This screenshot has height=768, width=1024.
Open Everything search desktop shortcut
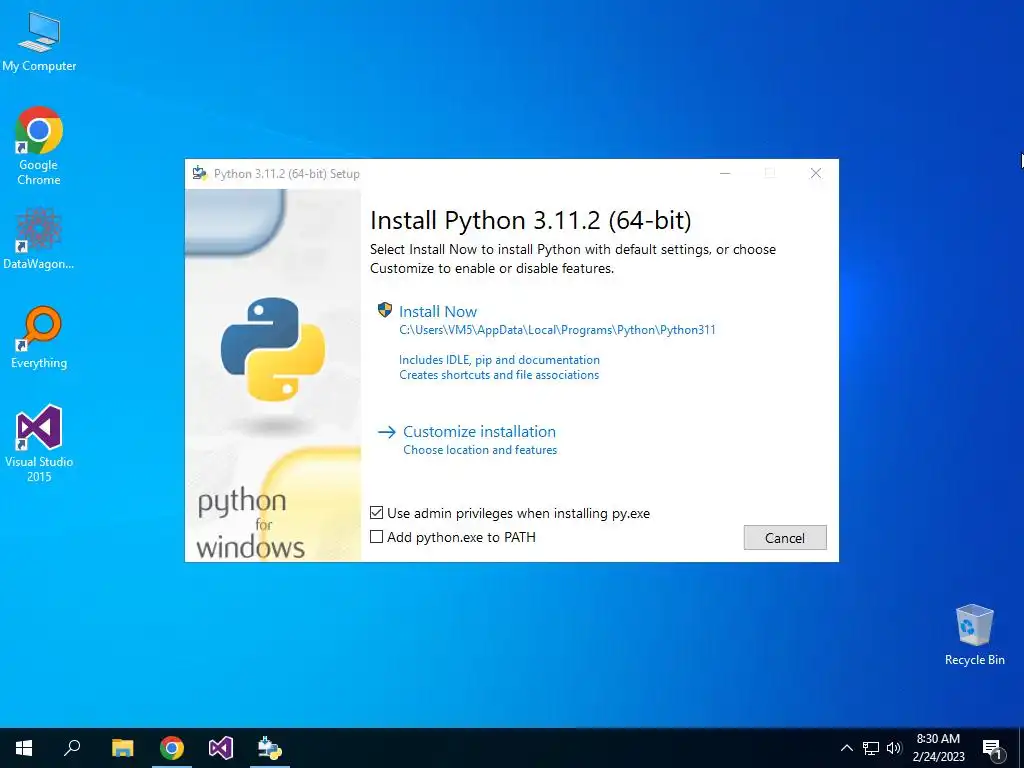point(39,337)
